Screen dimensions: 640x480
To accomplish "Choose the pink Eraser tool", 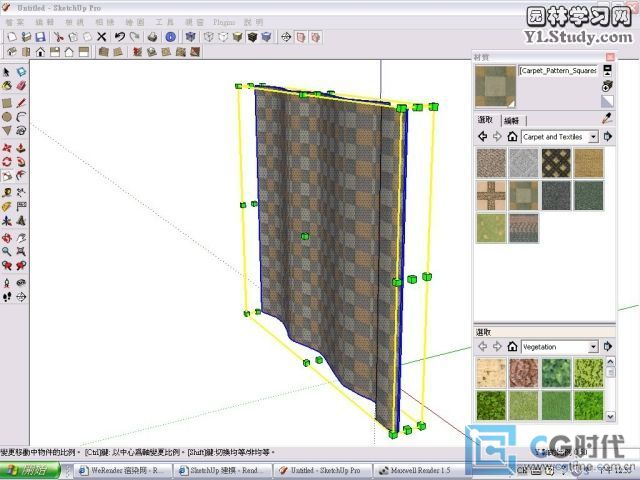I will pyautogui.click(x=21, y=86).
